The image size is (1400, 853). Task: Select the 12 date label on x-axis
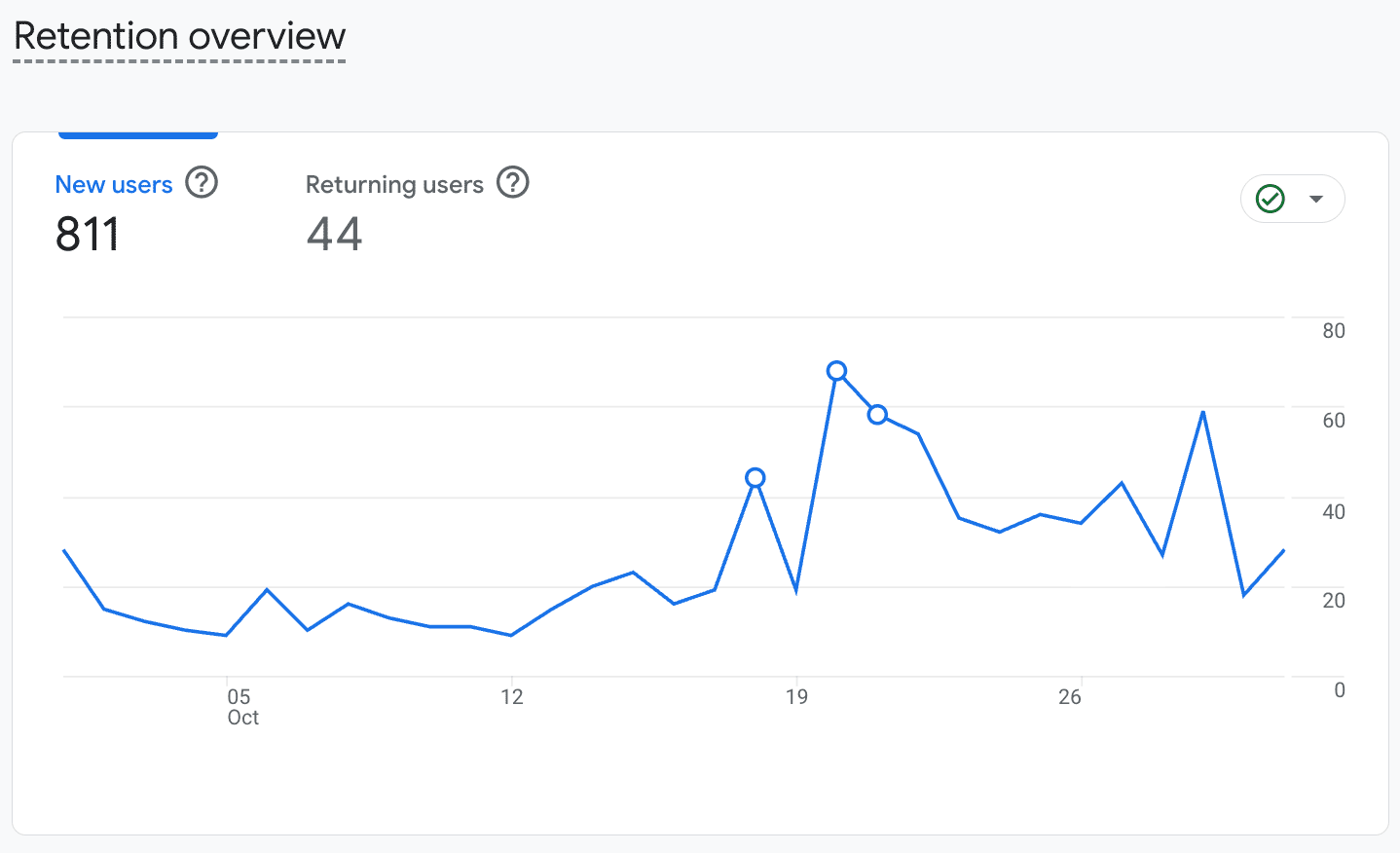(512, 697)
